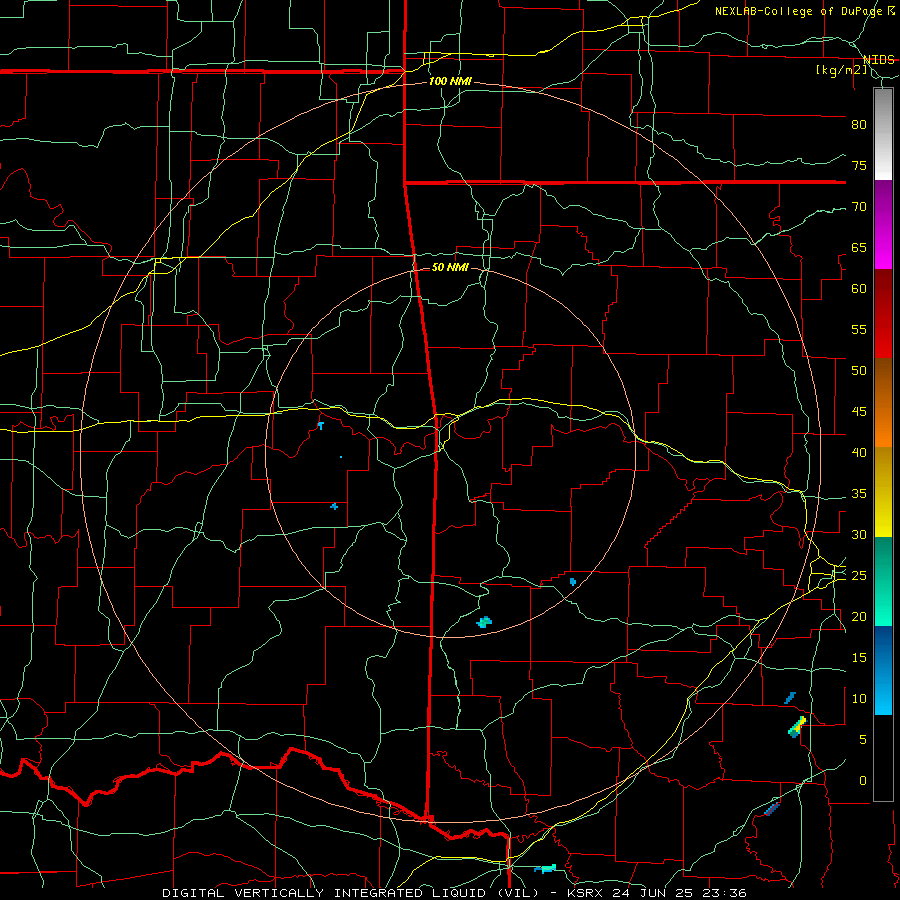900x900 pixels.
Task: Click the 50 NMI range ring label
Action: click(x=450, y=267)
